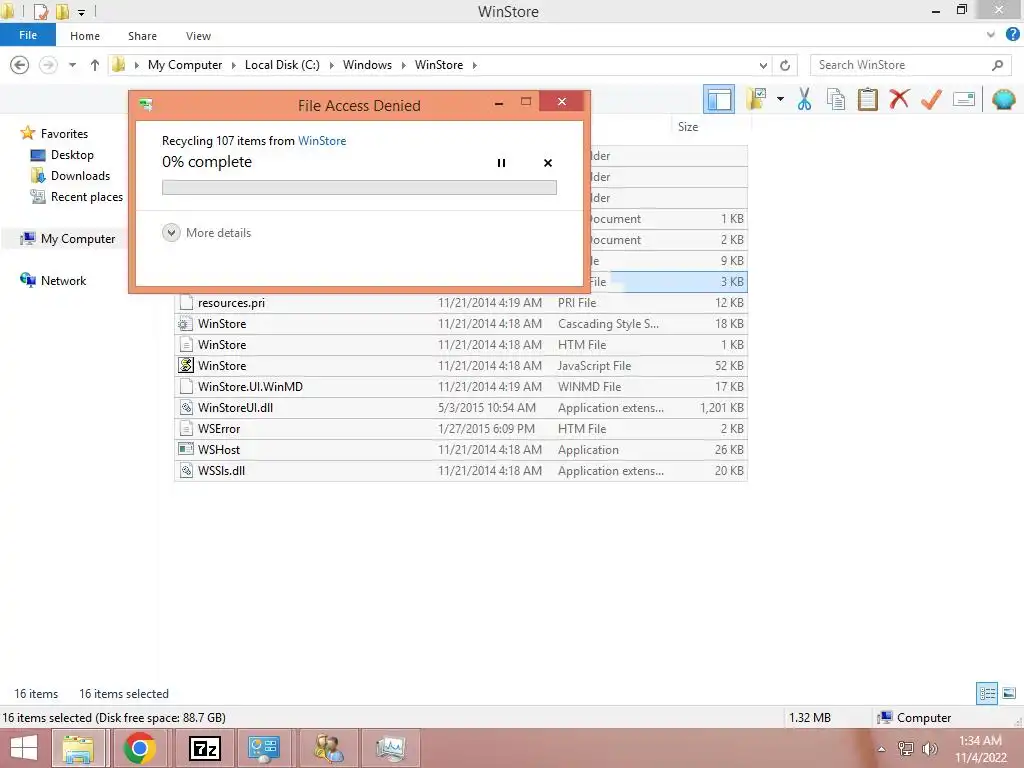Select the WSError HTM file
The image size is (1024, 768).
(461, 428)
